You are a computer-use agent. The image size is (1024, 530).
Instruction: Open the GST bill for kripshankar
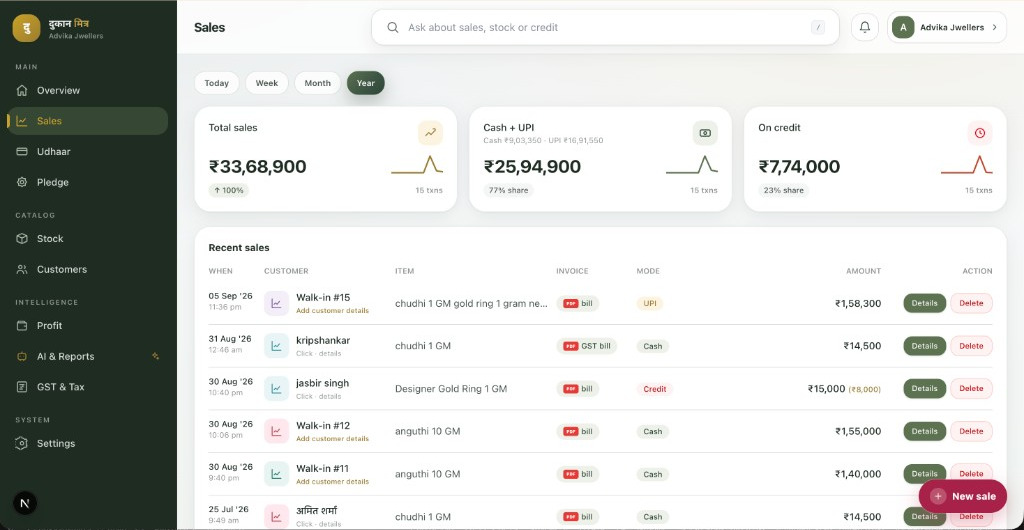(586, 346)
